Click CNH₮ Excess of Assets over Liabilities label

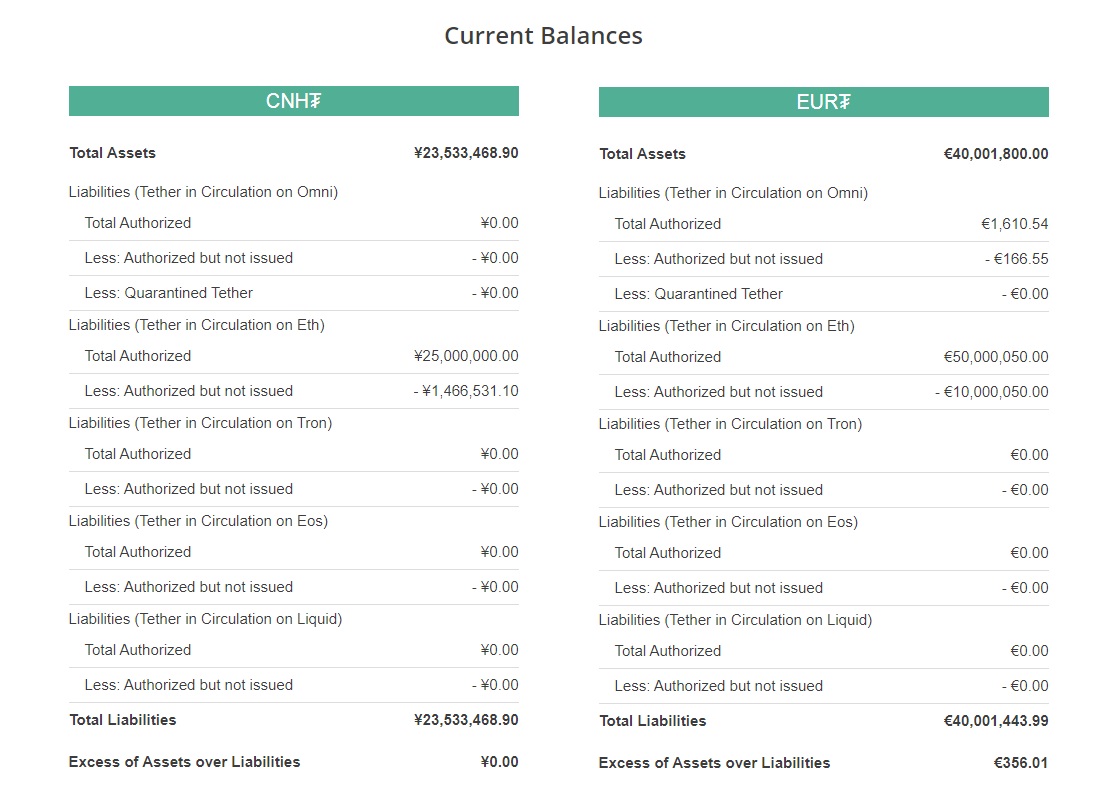pyautogui.click(x=184, y=762)
